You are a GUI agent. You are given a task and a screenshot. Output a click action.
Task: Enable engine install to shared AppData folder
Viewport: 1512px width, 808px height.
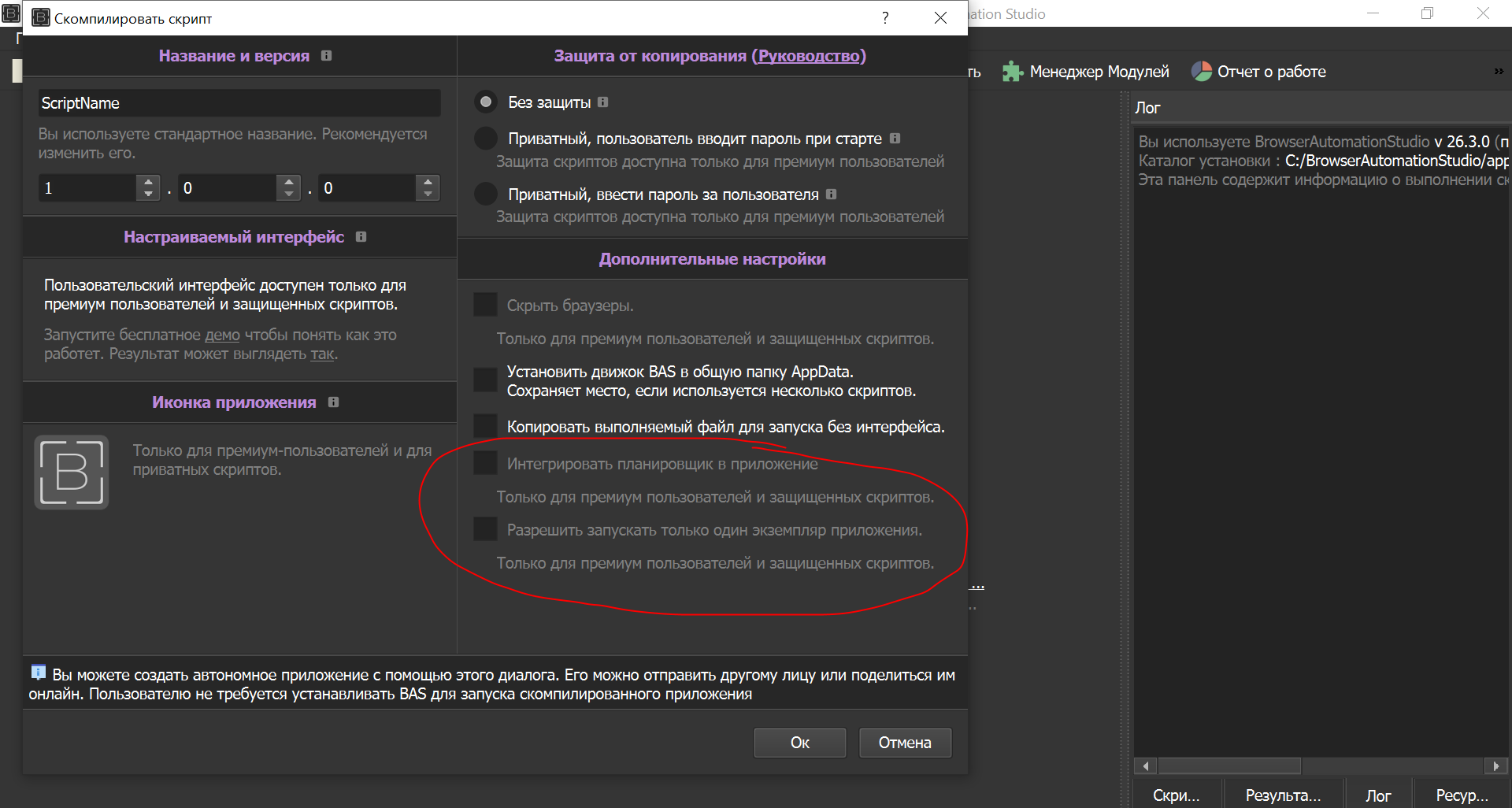(484, 380)
